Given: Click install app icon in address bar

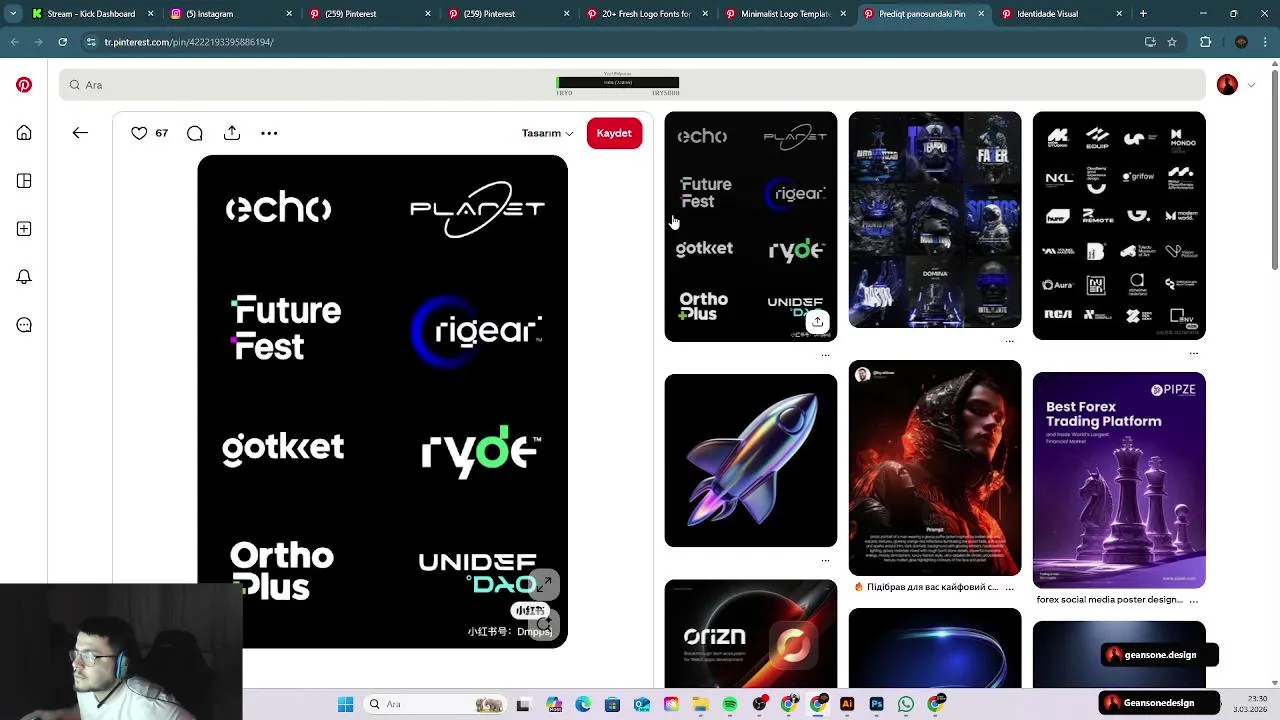Looking at the screenshot, I should (x=1150, y=42).
